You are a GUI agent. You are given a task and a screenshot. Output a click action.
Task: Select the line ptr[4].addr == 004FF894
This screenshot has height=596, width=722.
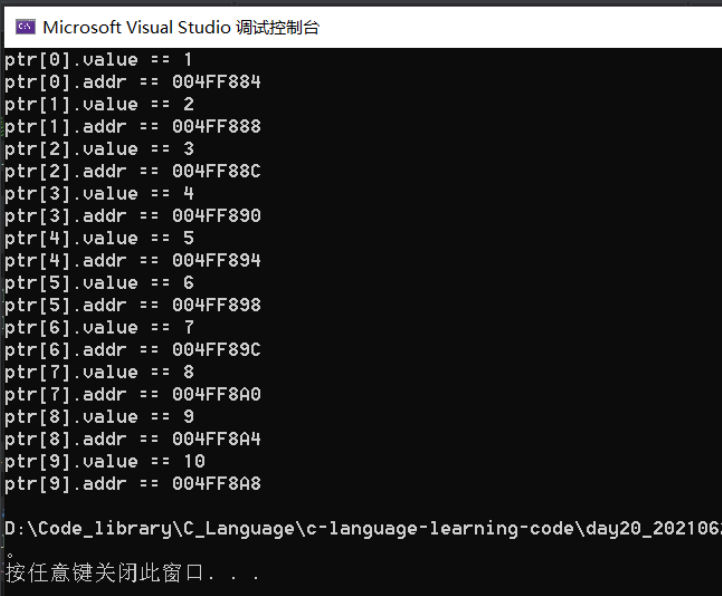tap(133, 261)
